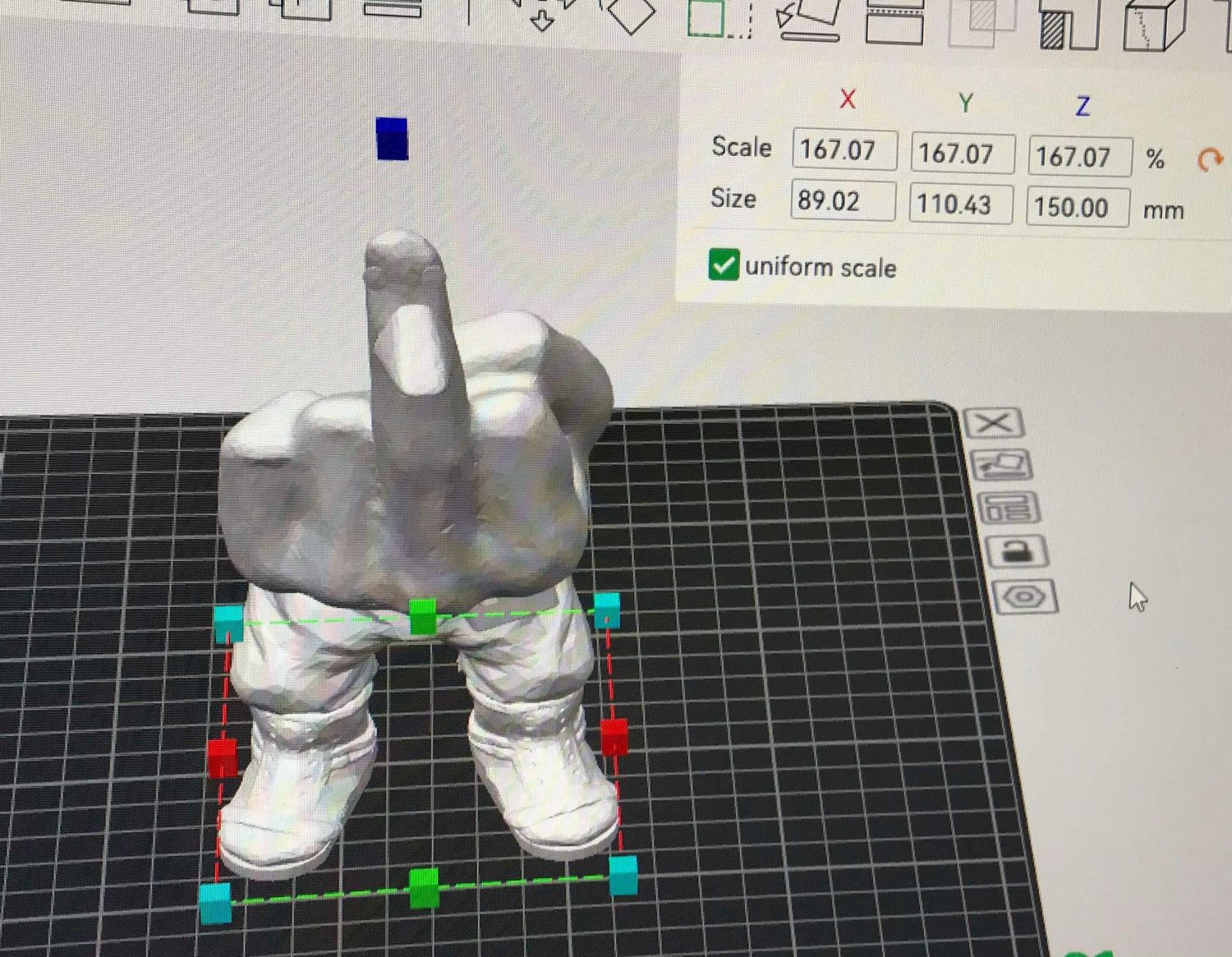Toggle the plate lock icon
Image resolution: width=1232 pixels, height=957 pixels.
(1018, 550)
